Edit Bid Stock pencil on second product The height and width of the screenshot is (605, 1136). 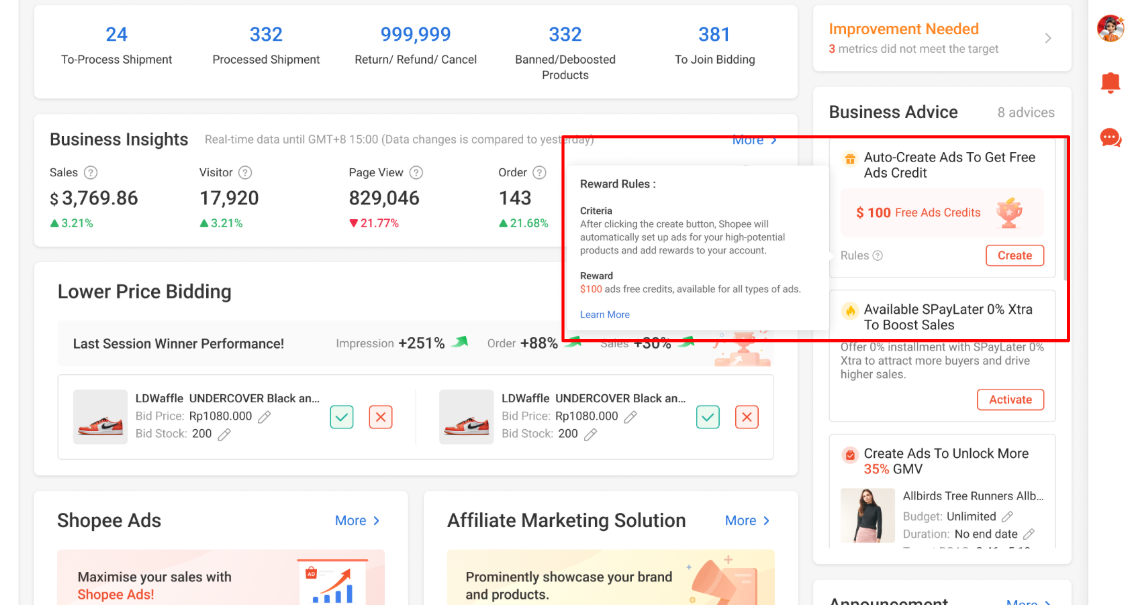pyautogui.click(x=590, y=434)
